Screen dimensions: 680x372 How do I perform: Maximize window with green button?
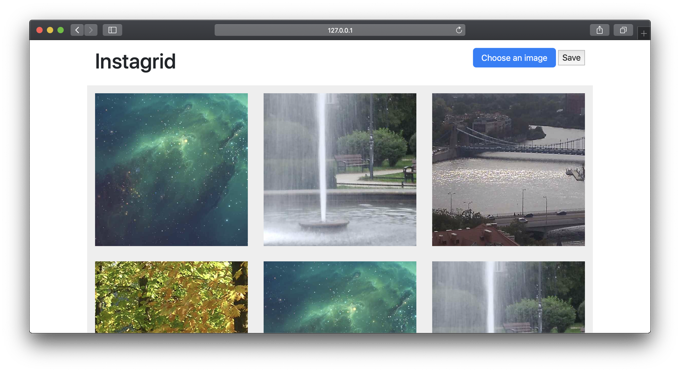[x=61, y=30]
